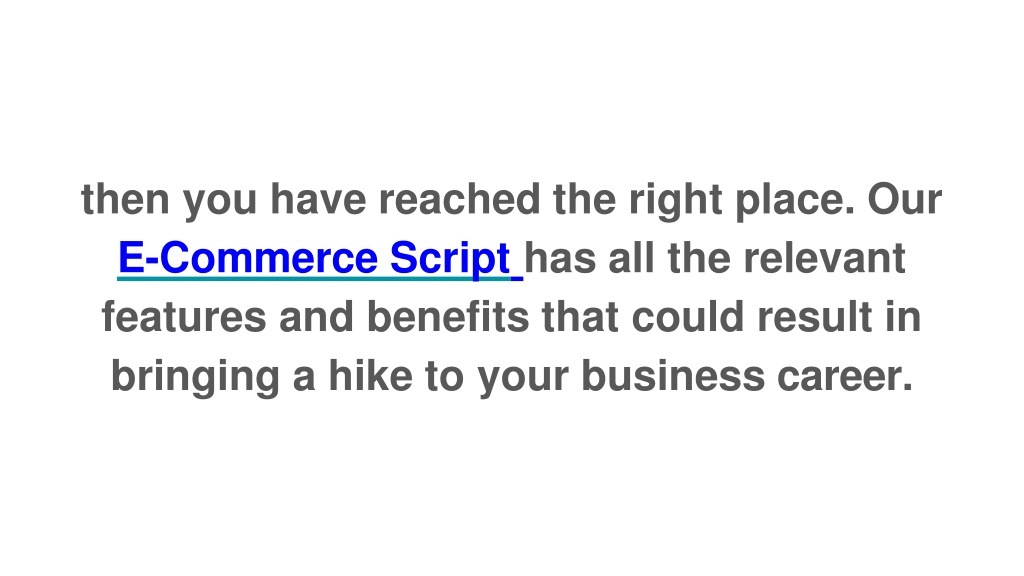
Task: Click the word "has" after the link
Action: click(x=560, y=258)
